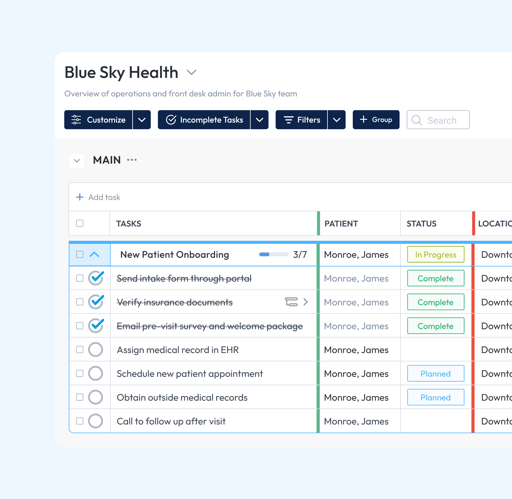
Task: Tick the Assign medical record row checkbox
Action: [x=80, y=349]
